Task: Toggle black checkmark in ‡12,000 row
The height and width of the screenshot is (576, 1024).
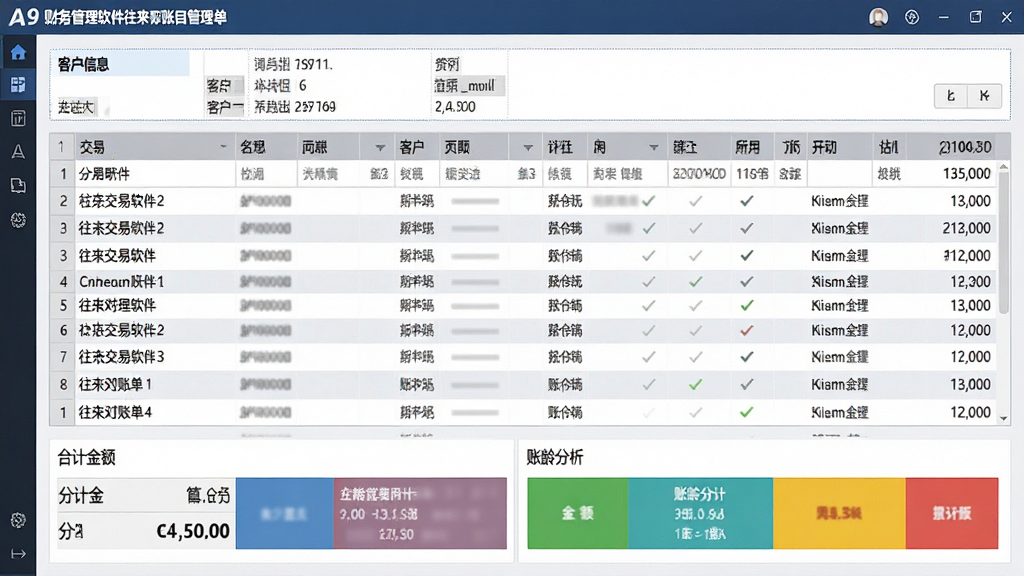Action: 747,255
